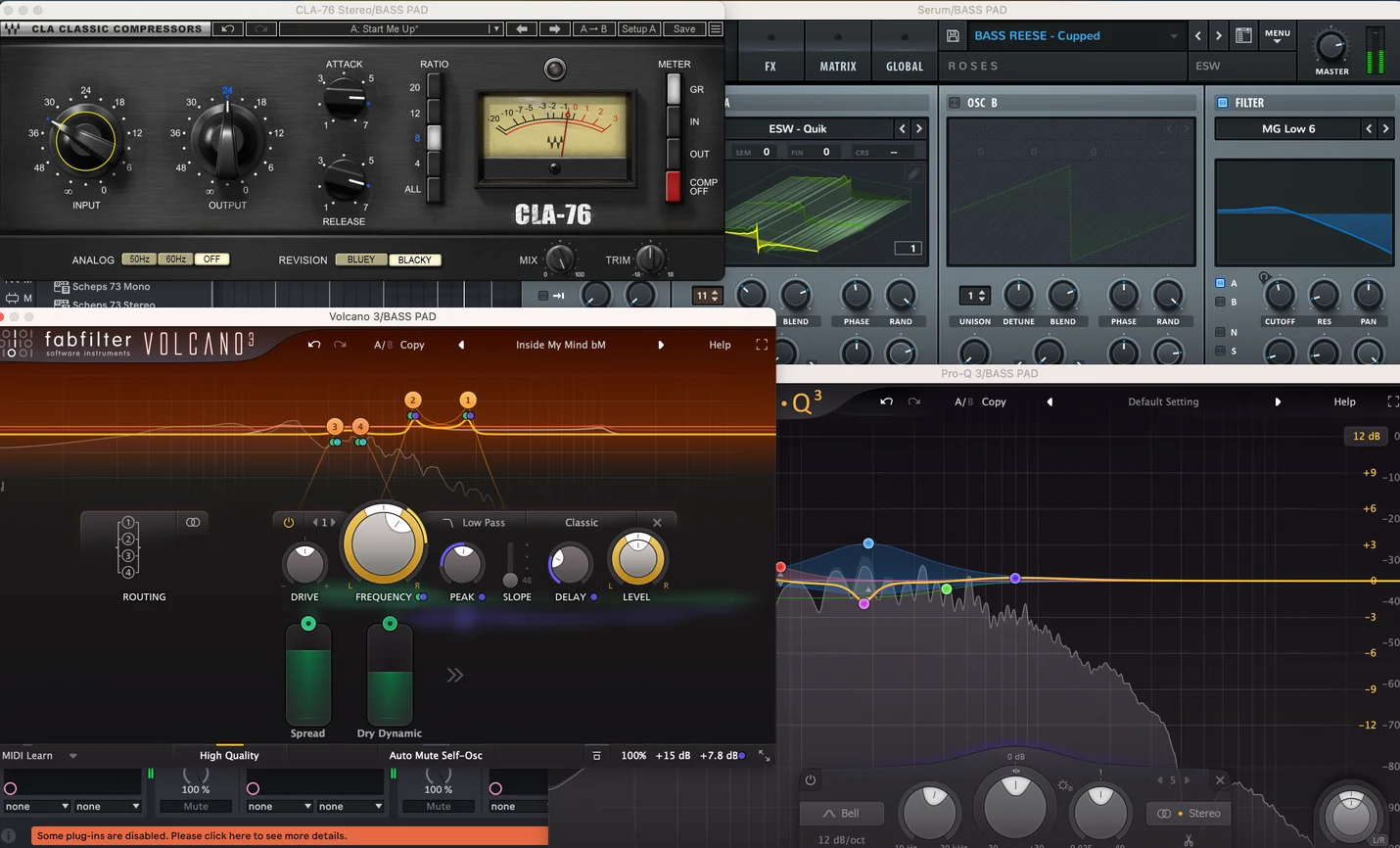Toggle filter routing checkbox A in Serum
This screenshot has width=1400, height=848.
(1220, 283)
